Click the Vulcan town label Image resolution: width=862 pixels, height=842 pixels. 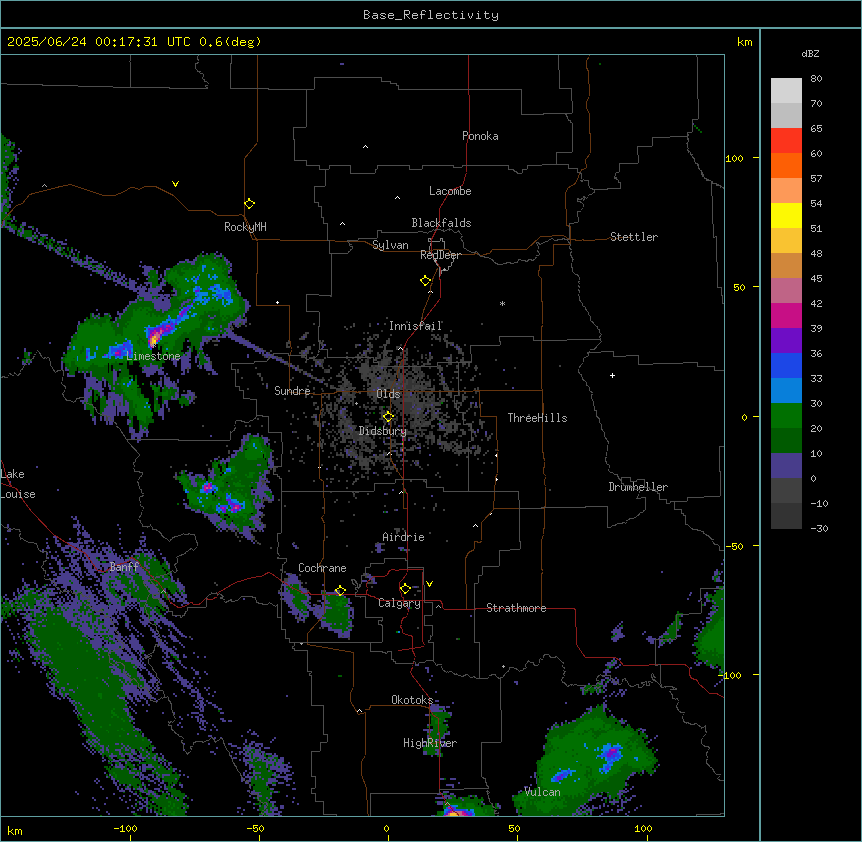(542, 792)
